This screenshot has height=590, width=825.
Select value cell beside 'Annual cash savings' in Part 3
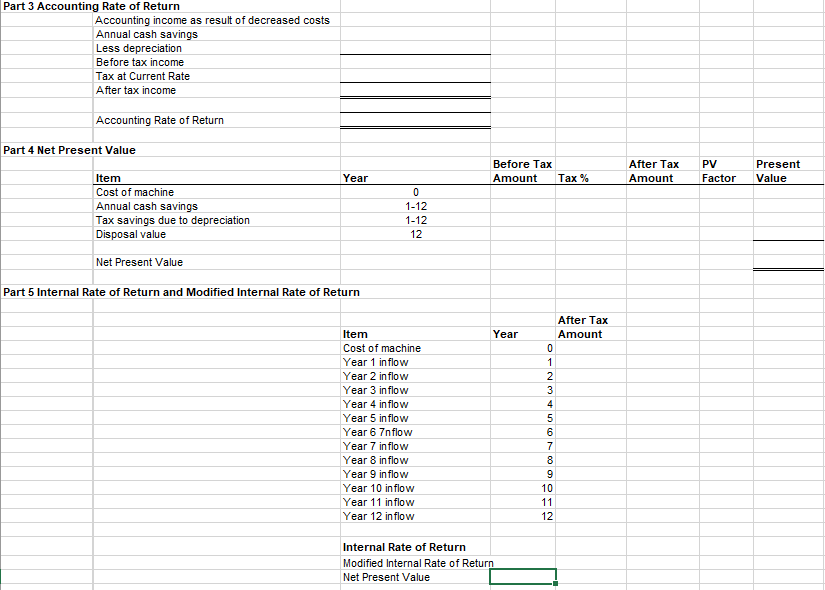pos(415,34)
